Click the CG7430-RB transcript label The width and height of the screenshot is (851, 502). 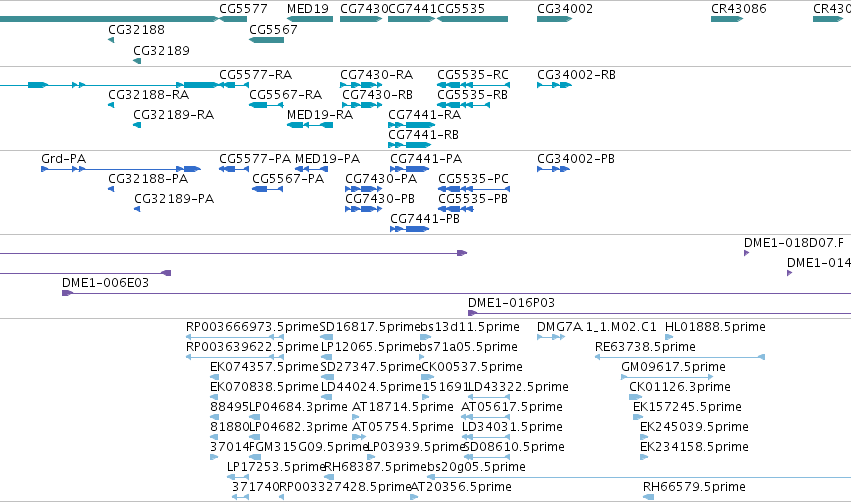point(377,95)
